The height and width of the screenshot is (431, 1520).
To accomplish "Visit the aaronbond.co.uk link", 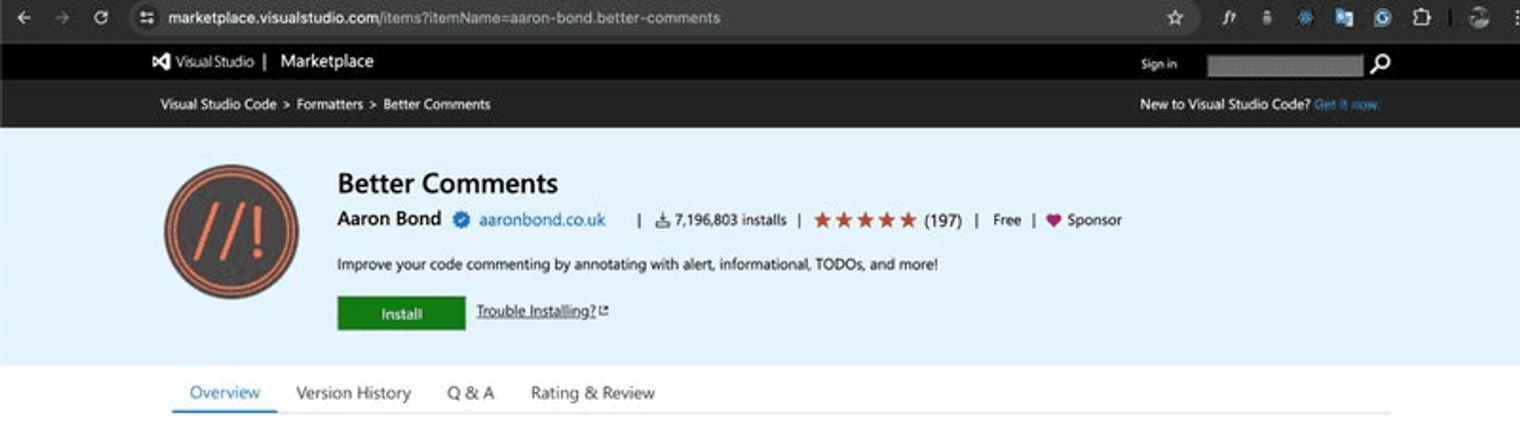I will [542, 220].
